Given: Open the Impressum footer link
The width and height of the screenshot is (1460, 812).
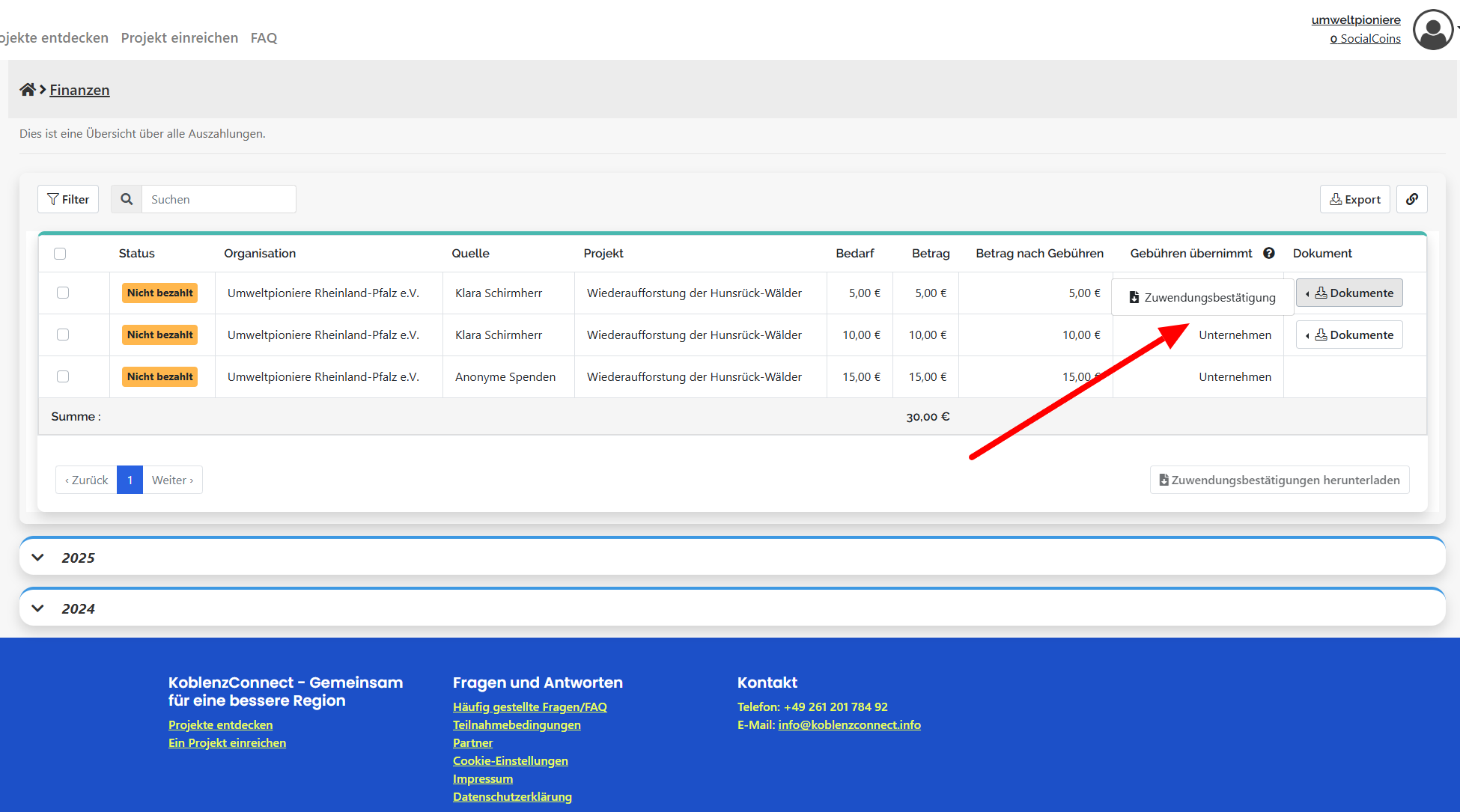Looking at the screenshot, I should pyautogui.click(x=482, y=778).
